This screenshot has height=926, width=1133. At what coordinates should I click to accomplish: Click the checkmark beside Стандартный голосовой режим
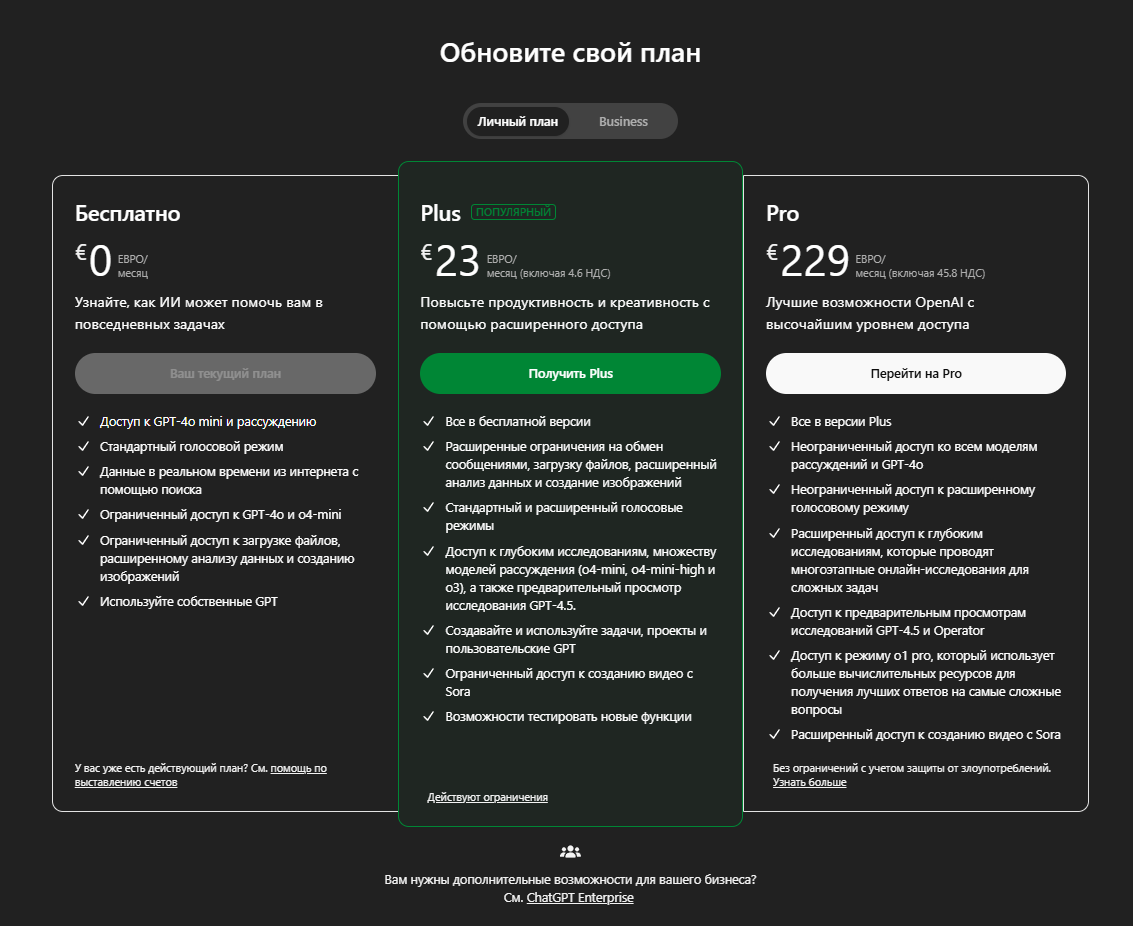click(x=84, y=446)
